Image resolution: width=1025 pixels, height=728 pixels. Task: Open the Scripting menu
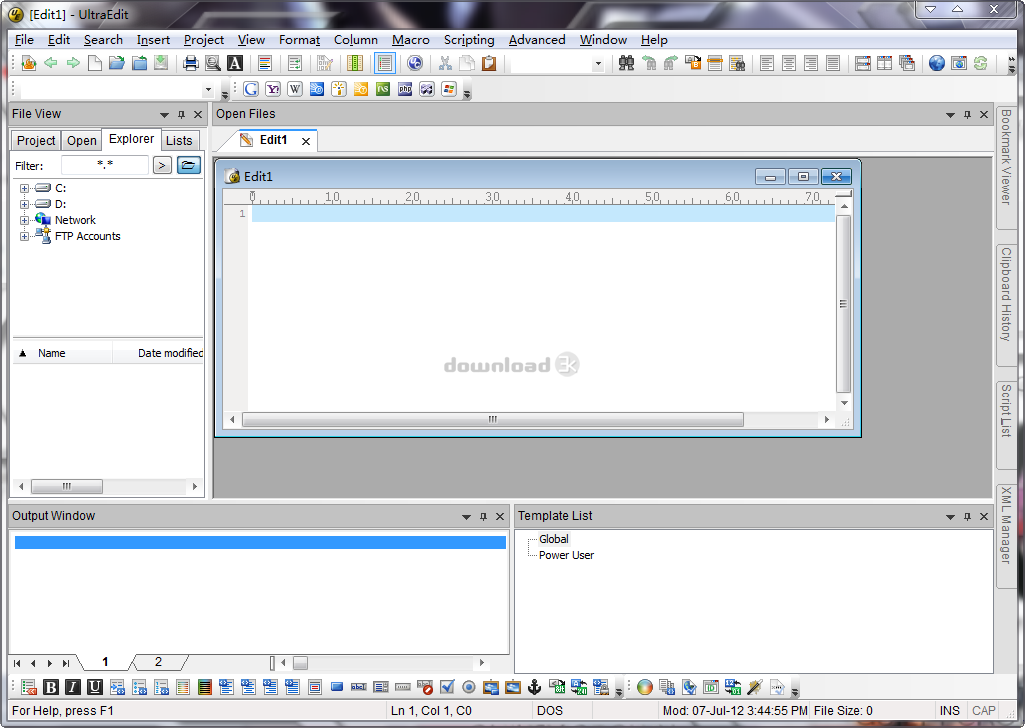469,40
